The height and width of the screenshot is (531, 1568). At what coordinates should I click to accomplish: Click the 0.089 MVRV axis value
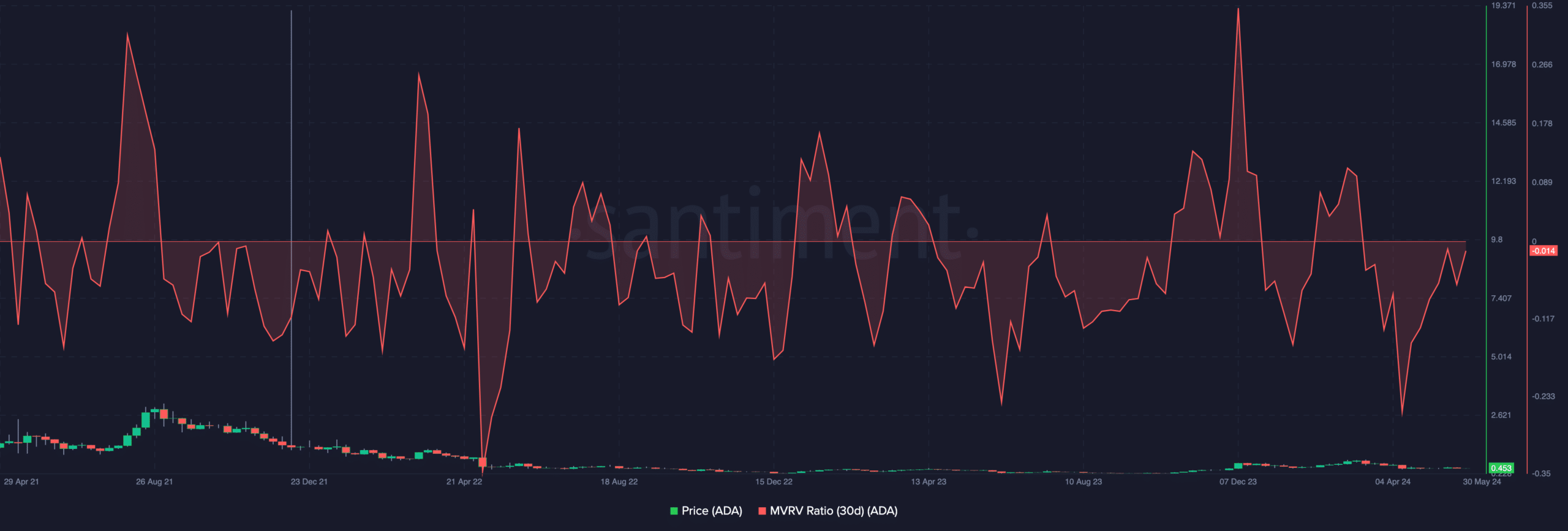pyautogui.click(x=1542, y=183)
